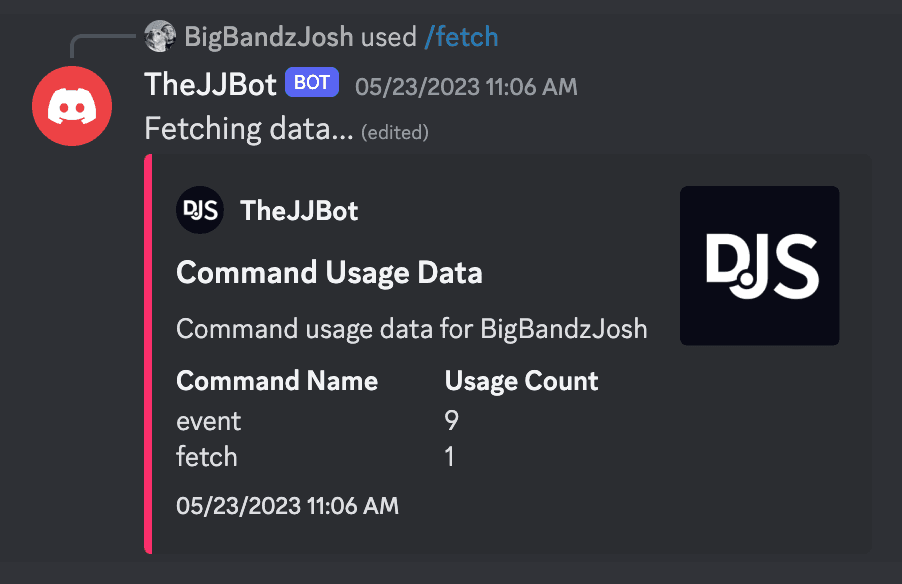
Task: Open the large DJS thumbnail image
Action: (759, 265)
